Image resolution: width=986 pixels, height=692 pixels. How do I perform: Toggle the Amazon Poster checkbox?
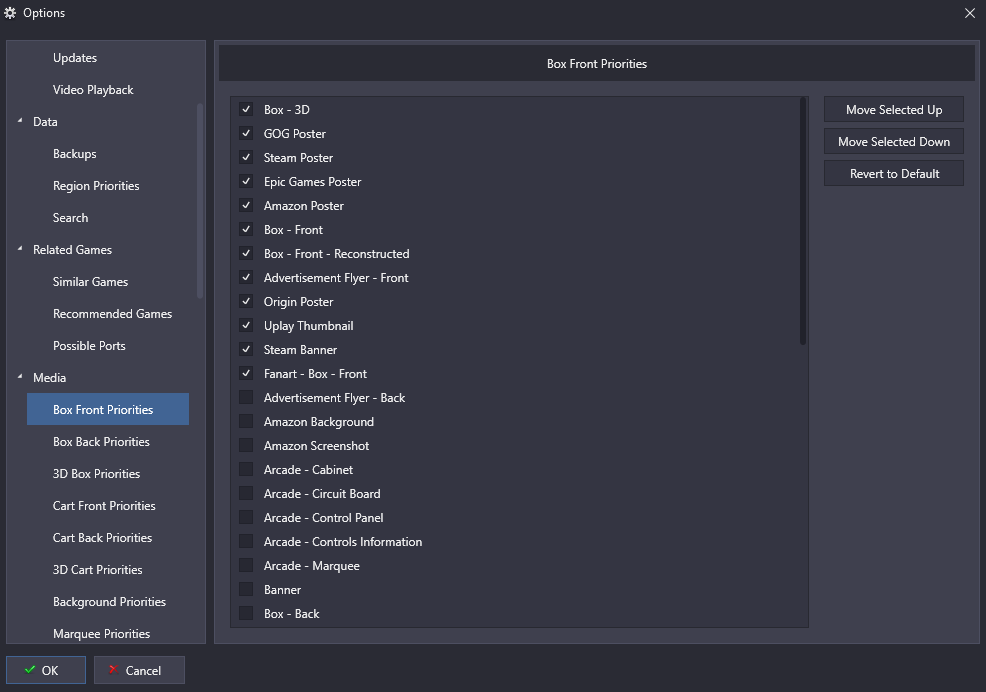tap(246, 205)
